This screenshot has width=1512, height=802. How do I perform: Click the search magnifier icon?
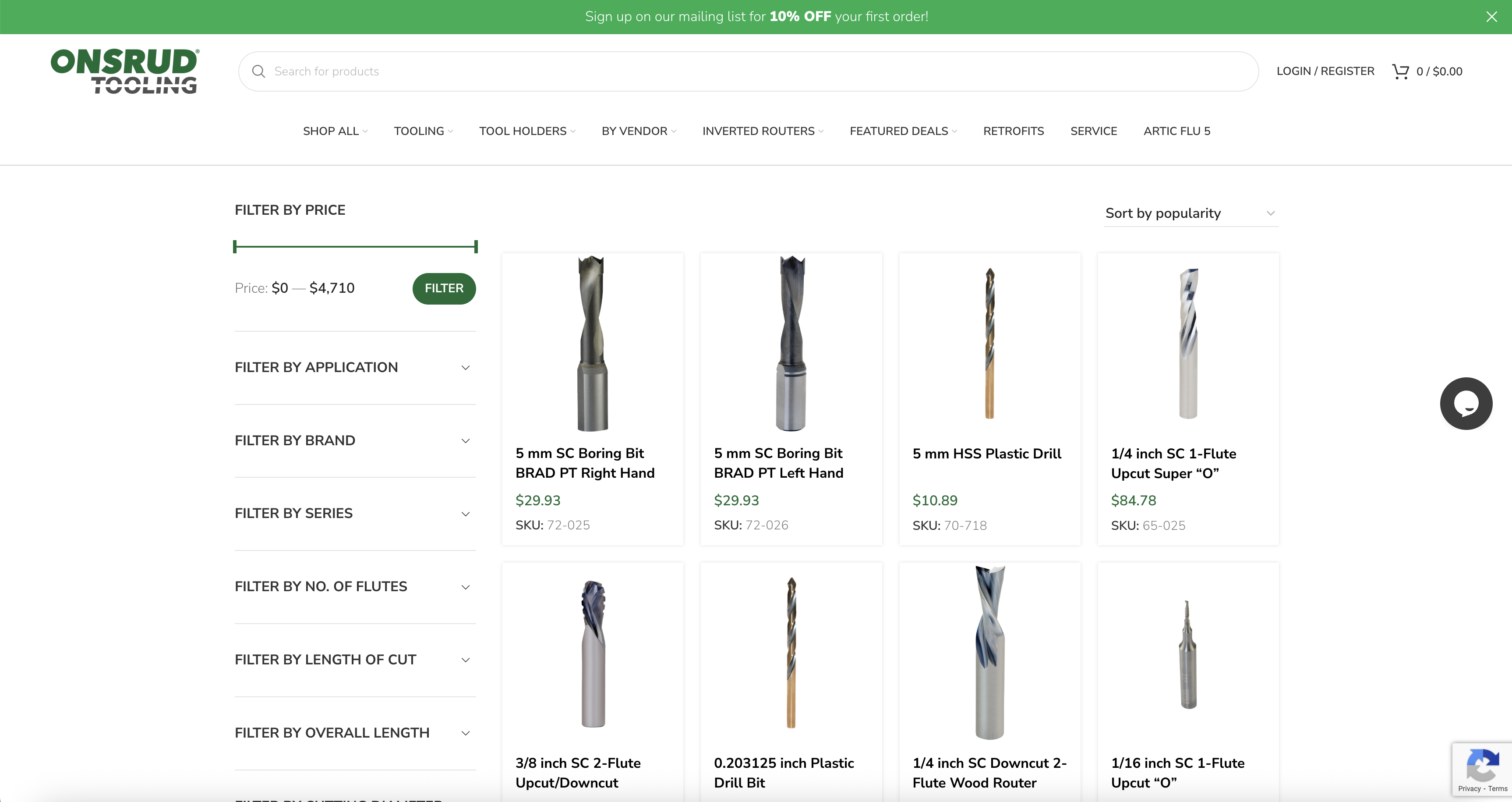258,71
